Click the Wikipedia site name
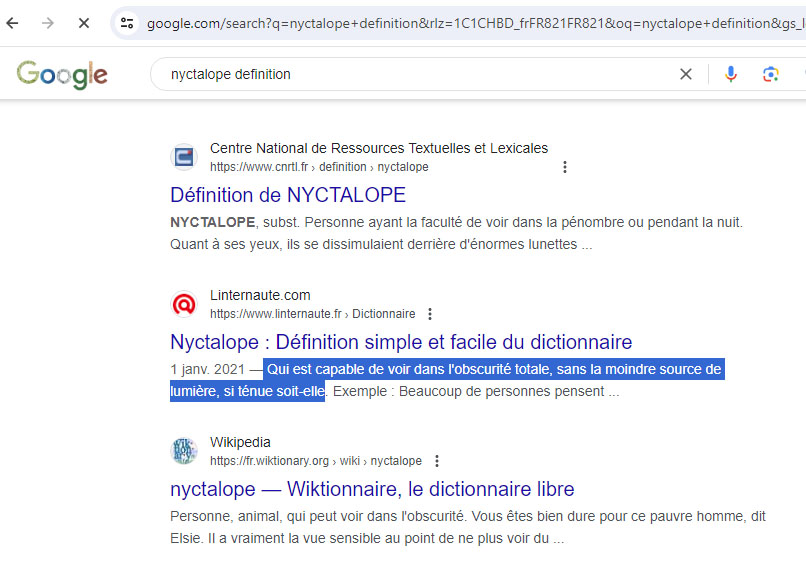 pos(240,442)
